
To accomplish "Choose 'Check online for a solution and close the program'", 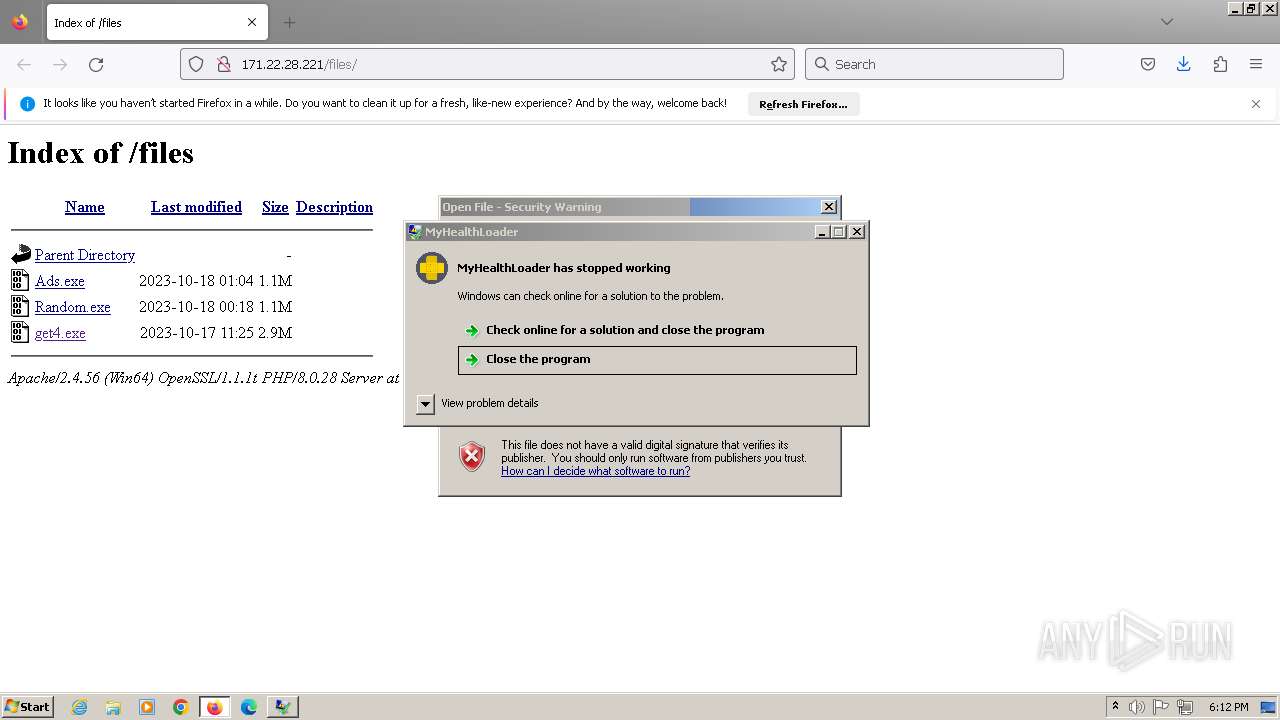I will tap(625, 330).
